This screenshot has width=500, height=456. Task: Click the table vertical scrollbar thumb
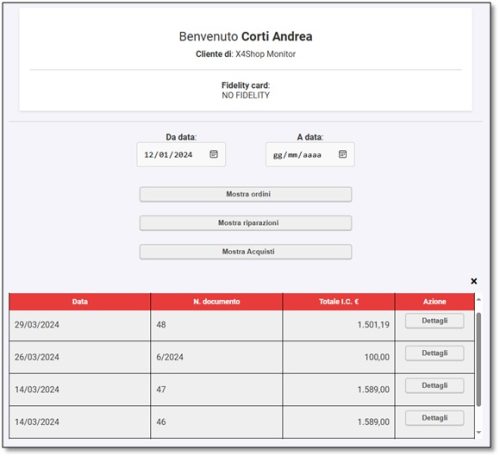coord(479,359)
